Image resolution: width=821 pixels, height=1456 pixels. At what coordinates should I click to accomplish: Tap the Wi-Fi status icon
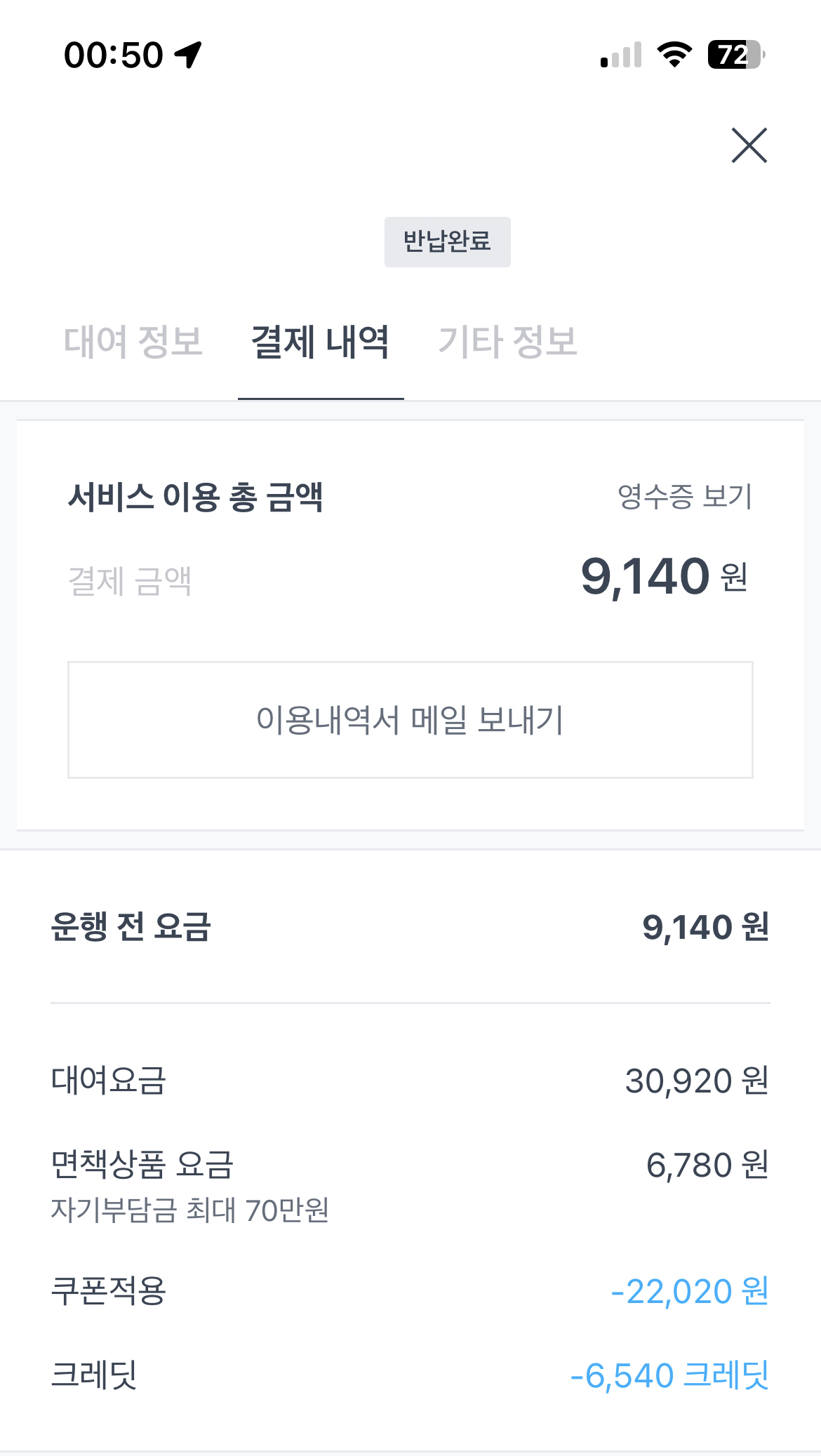click(x=674, y=55)
